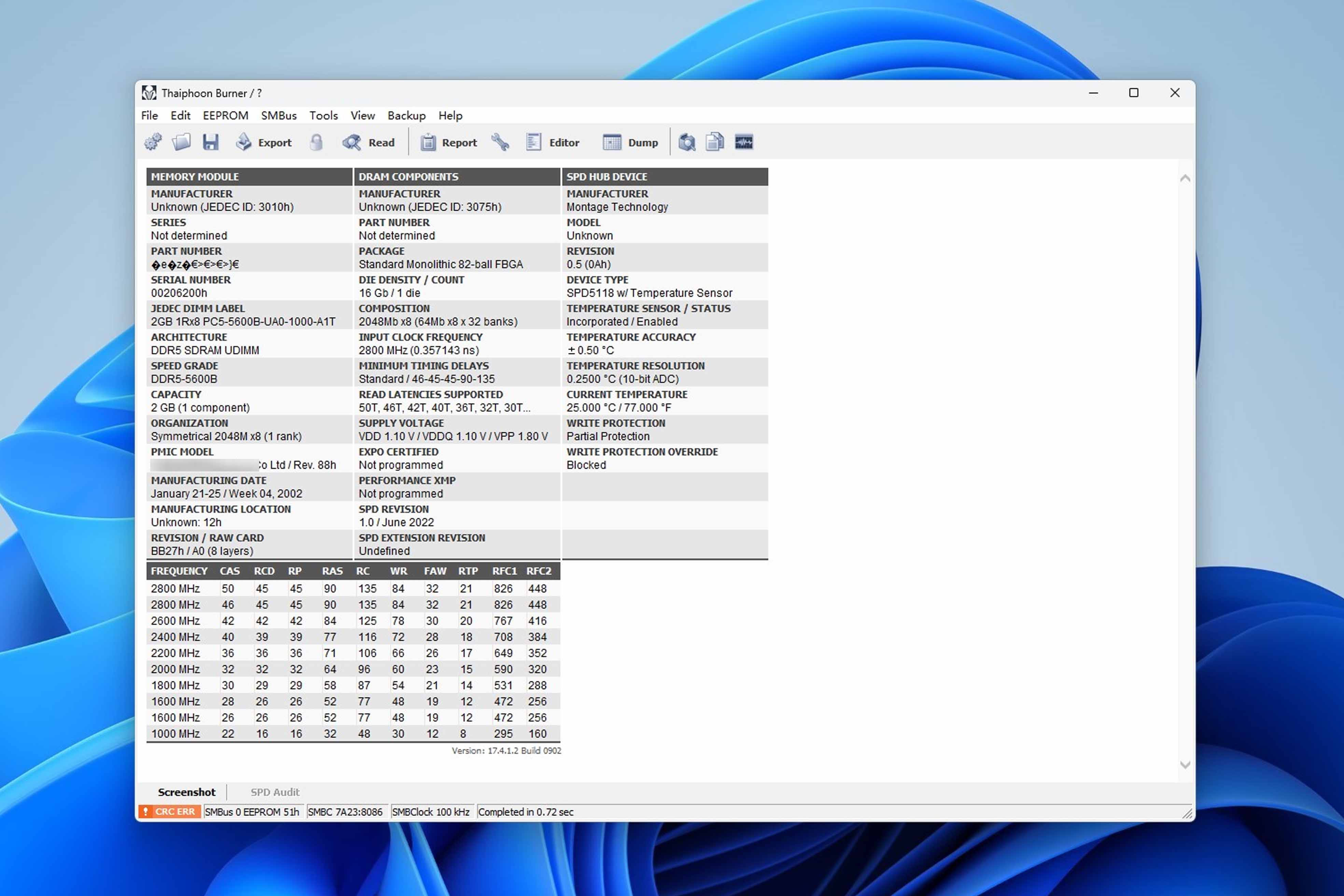This screenshot has height=896, width=1344.
Task: Open the SMBus menu
Action: click(x=279, y=115)
